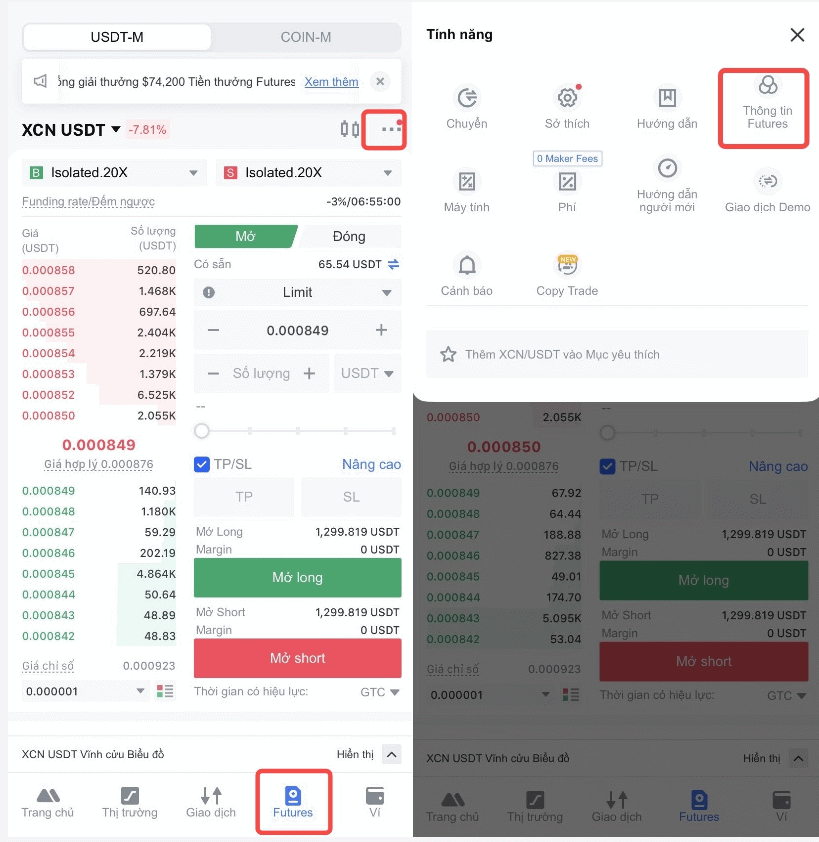
Task: Open the candlestick chart icon beside XCN USDT
Action: pyautogui.click(x=350, y=129)
